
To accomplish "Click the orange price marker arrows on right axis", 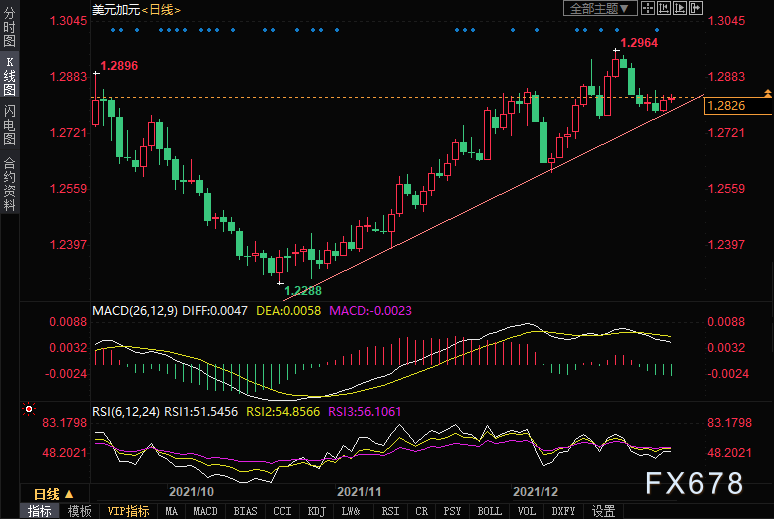I will point(767,93).
